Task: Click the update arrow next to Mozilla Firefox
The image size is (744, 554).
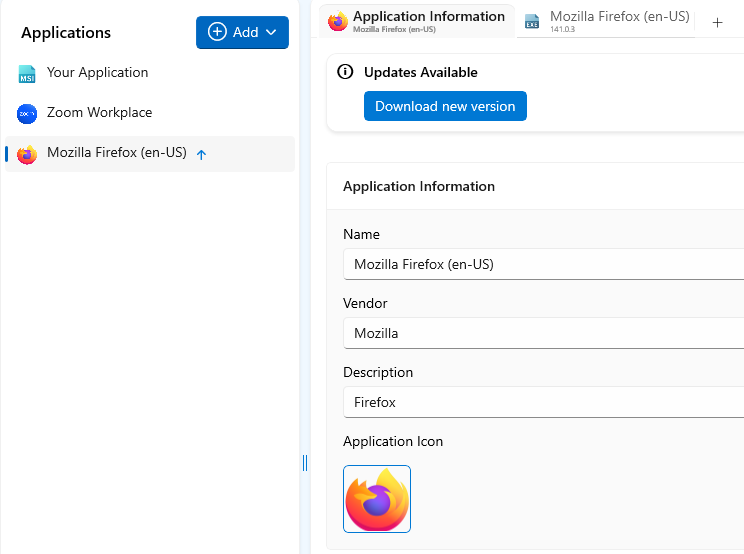Action: coord(201,155)
